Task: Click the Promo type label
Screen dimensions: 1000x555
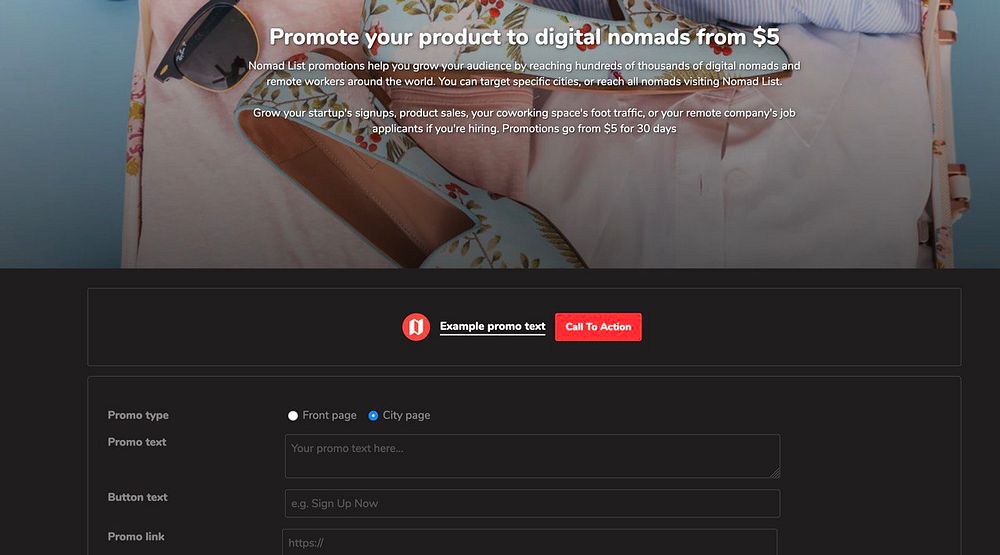Action: (x=138, y=415)
